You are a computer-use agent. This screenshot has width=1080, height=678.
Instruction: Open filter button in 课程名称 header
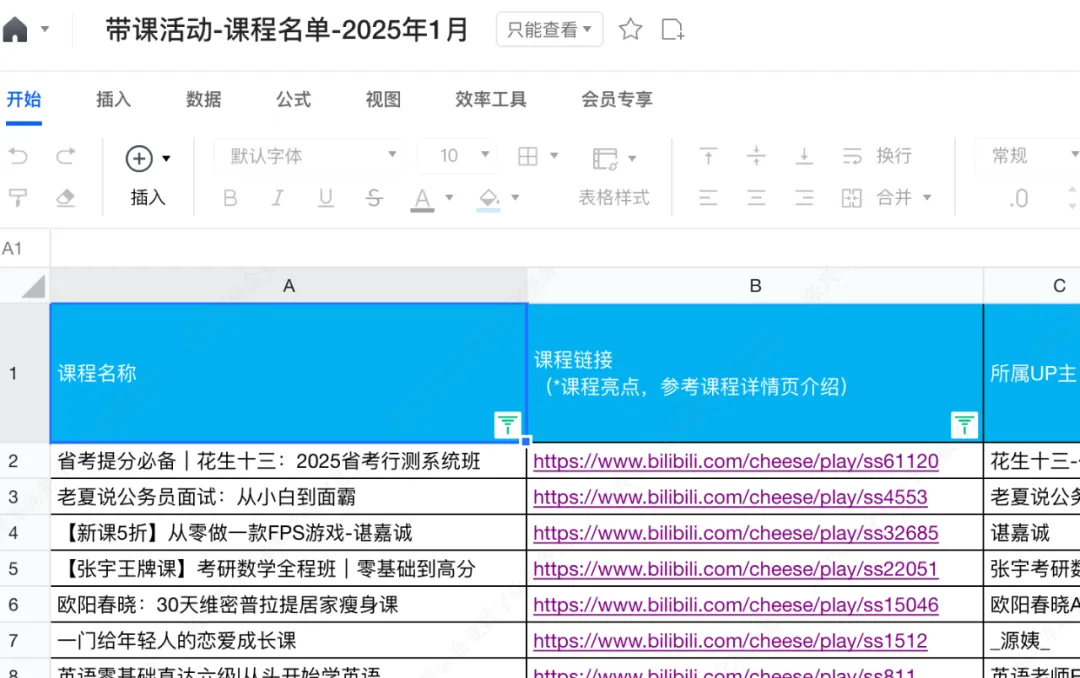[x=508, y=425]
